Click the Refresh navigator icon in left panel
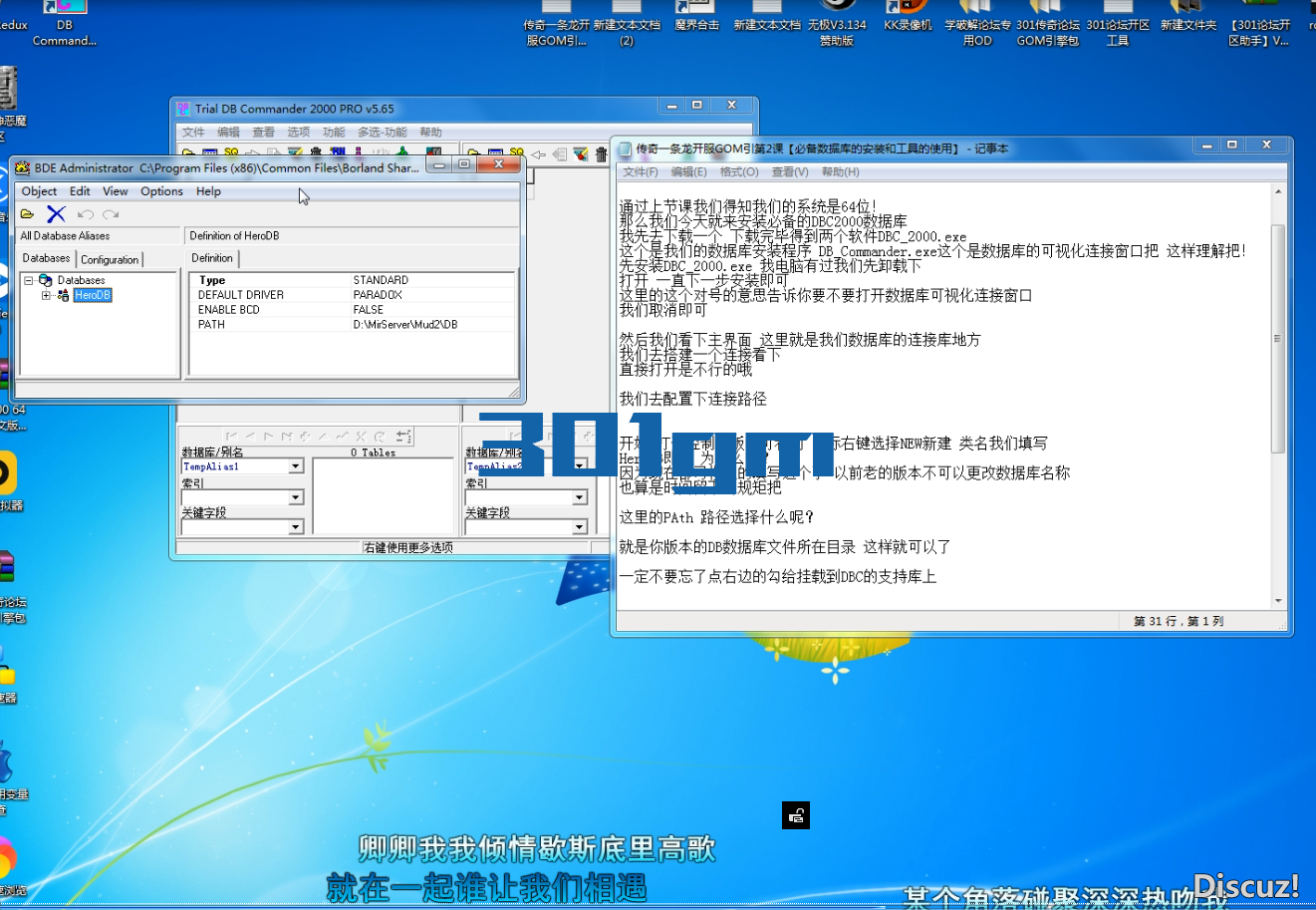Viewport: 1316px width, 910px height. coord(379,437)
